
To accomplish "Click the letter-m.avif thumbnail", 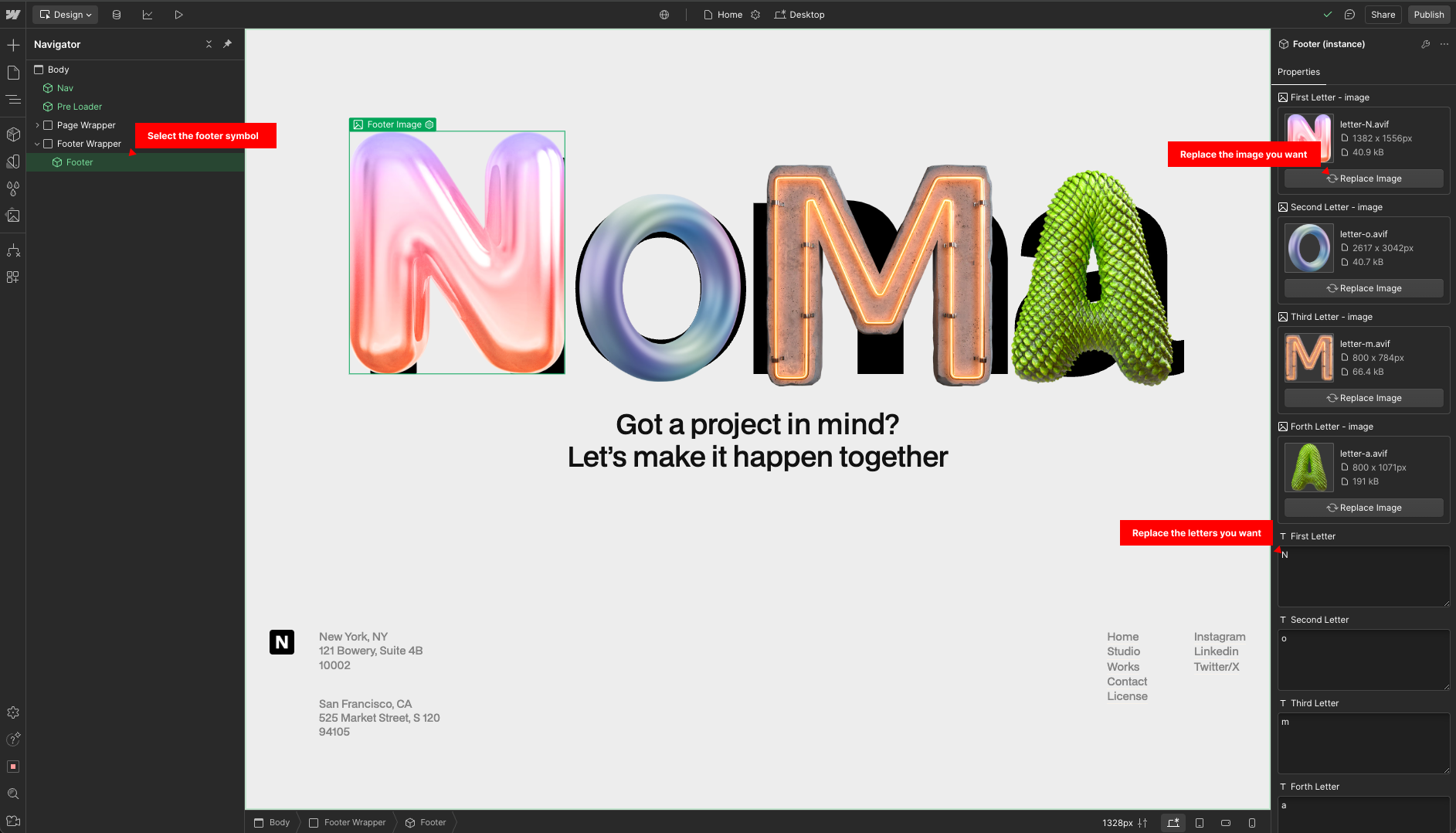I will click(x=1308, y=358).
